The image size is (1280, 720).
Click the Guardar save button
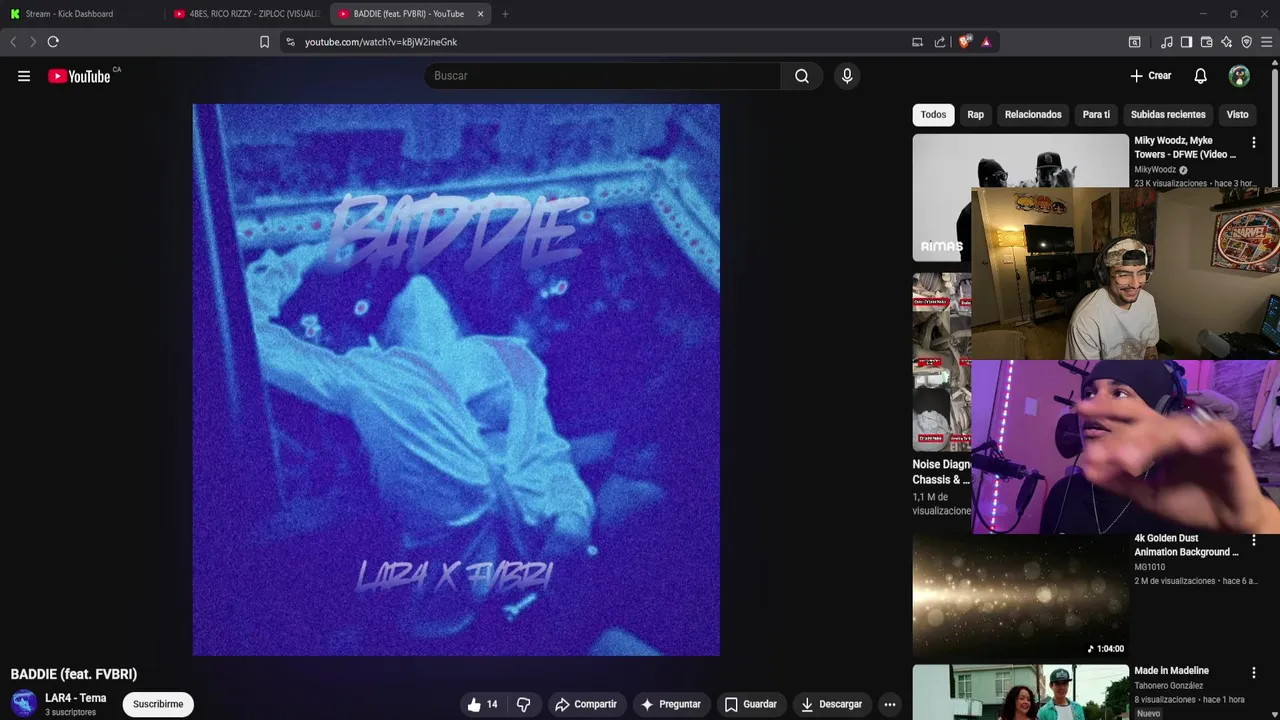pyautogui.click(x=750, y=704)
